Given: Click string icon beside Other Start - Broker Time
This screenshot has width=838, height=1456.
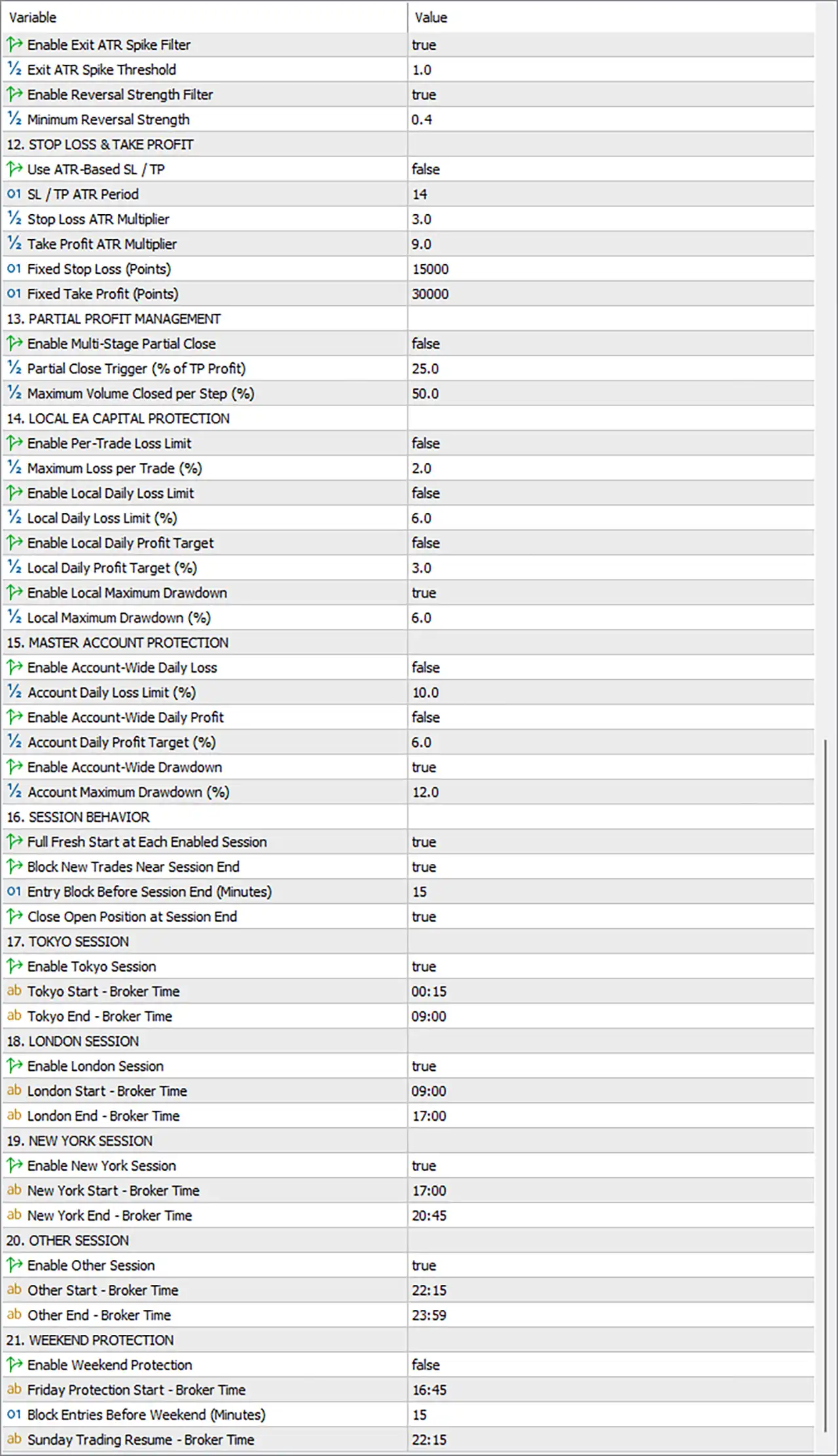Looking at the screenshot, I should 14,1290.
